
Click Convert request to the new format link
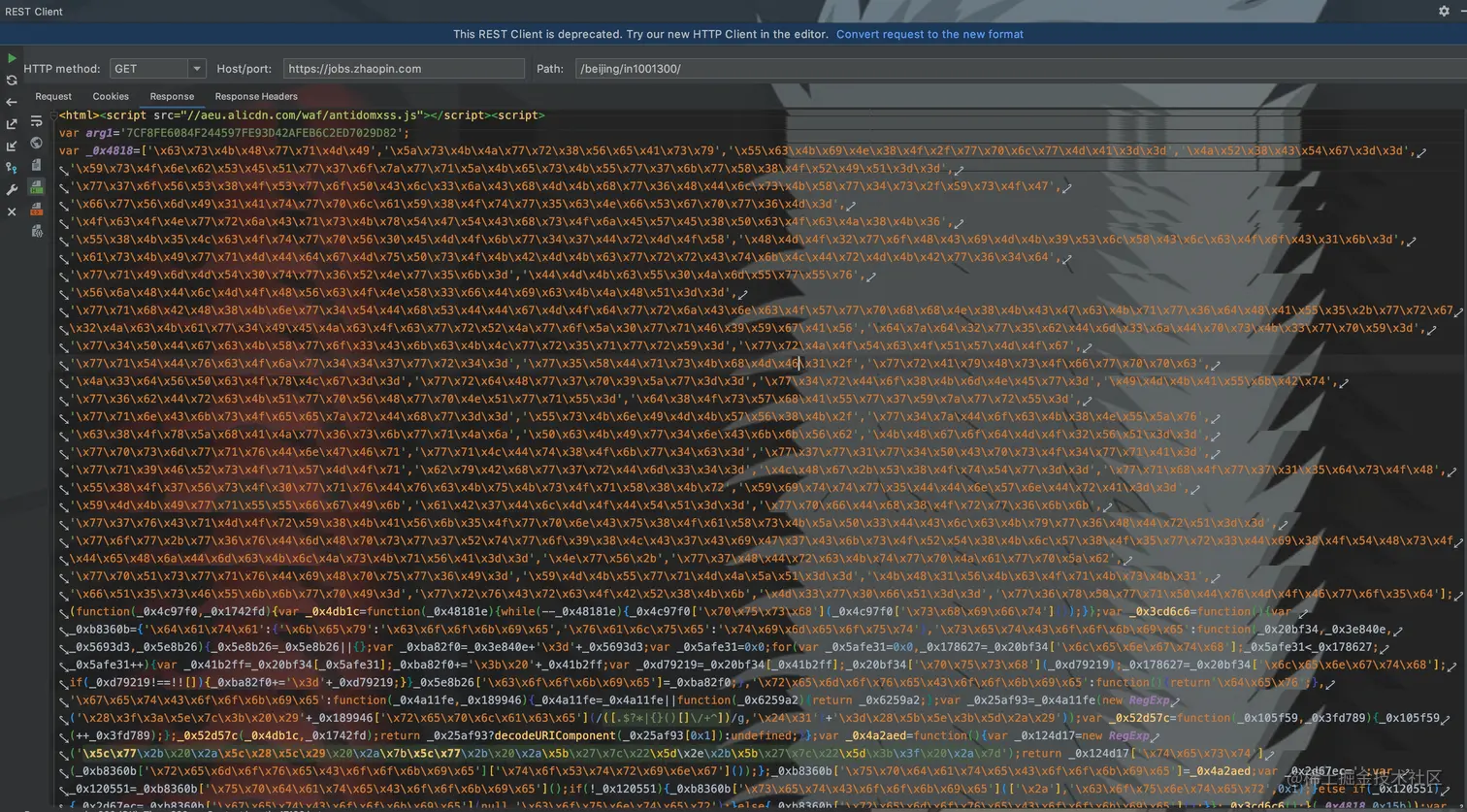pyautogui.click(x=929, y=34)
